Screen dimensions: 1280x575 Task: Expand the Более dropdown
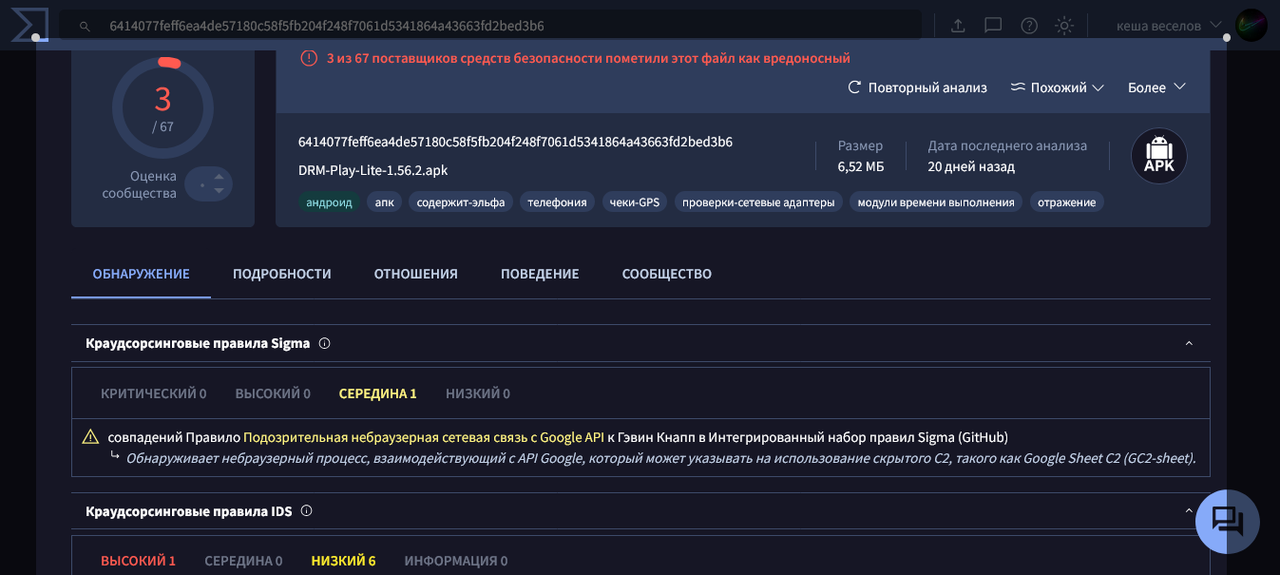coord(1157,87)
